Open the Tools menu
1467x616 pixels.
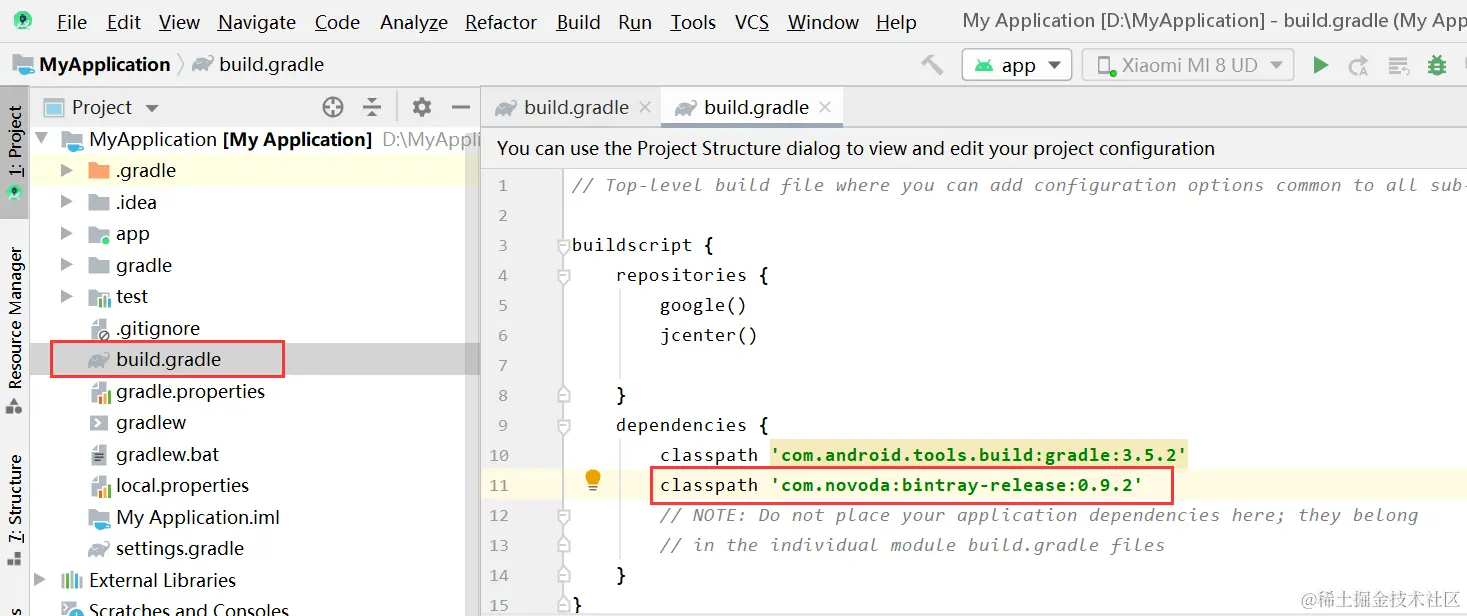(x=693, y=22)
